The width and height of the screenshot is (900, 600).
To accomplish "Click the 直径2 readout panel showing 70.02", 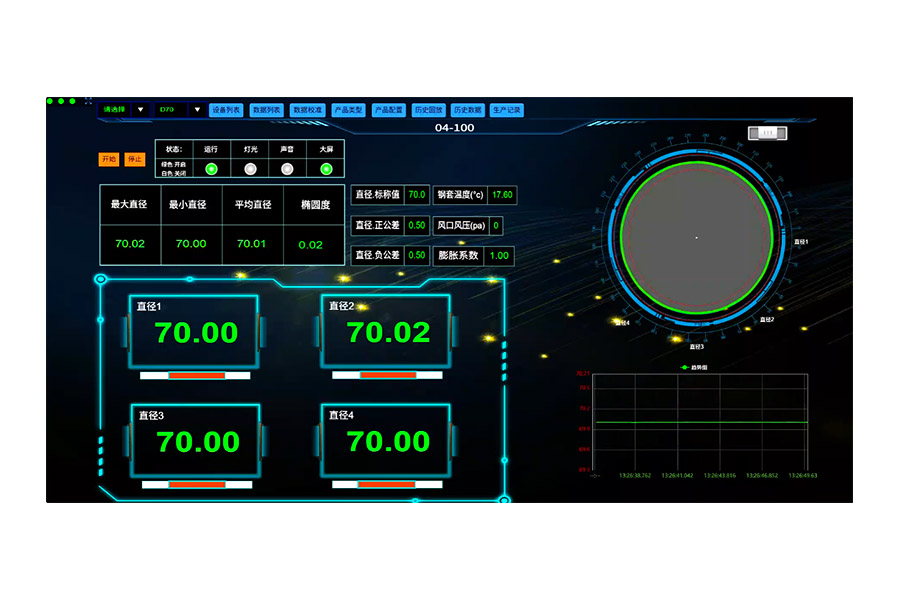I will click(x=386, y=331).
